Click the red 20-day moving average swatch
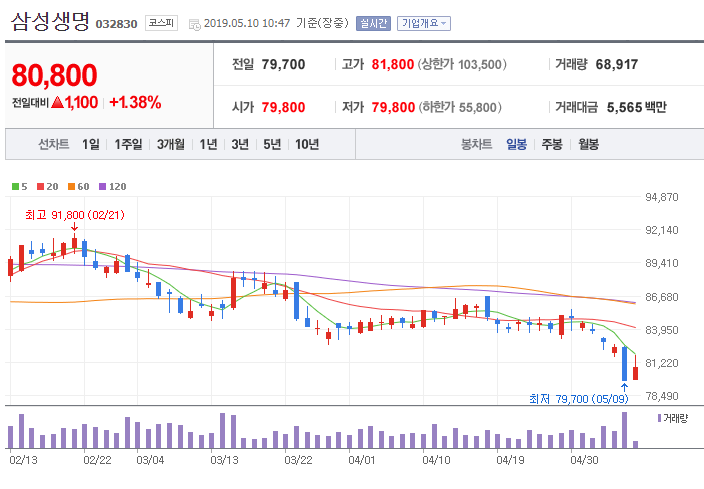 pyautogui.click(x=40, y=186)
